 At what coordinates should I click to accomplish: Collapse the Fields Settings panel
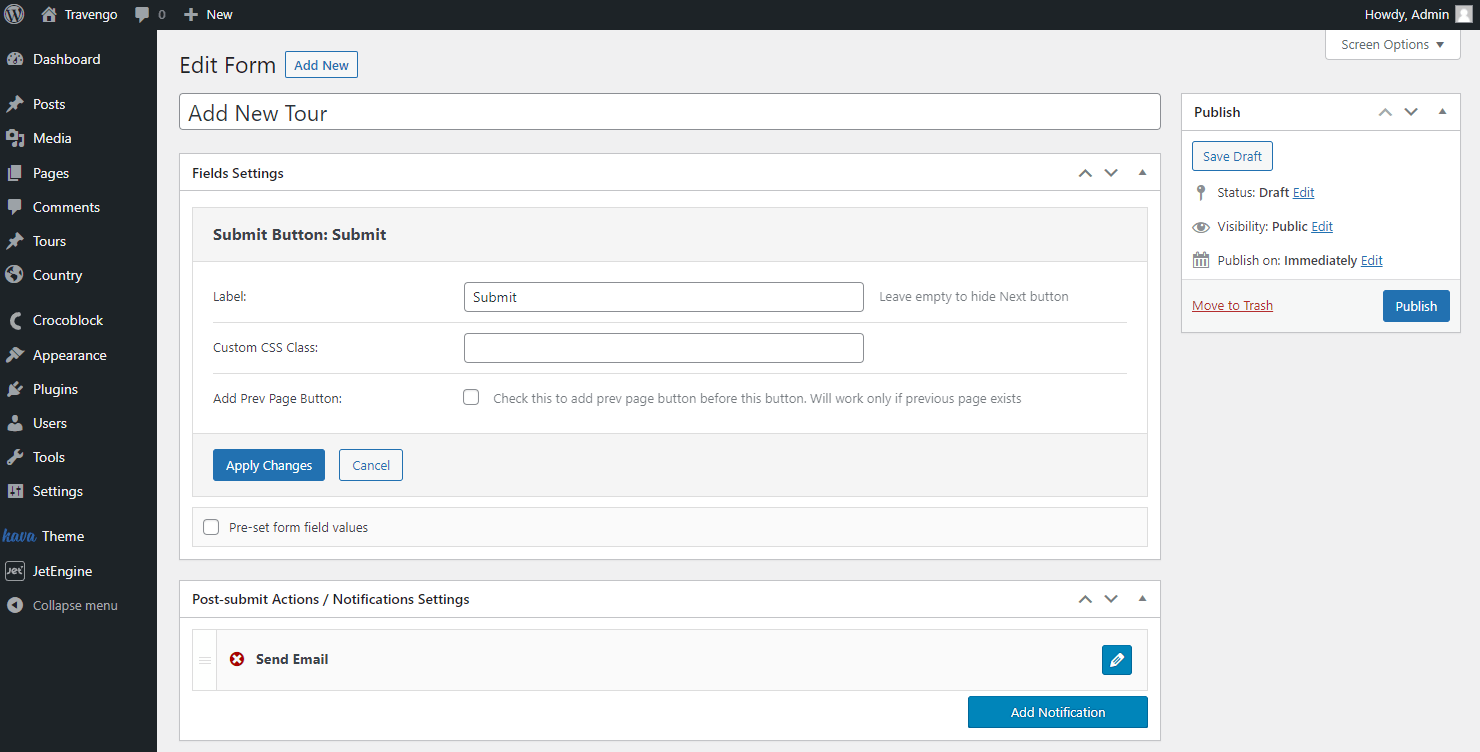(x=1142, y=172)
